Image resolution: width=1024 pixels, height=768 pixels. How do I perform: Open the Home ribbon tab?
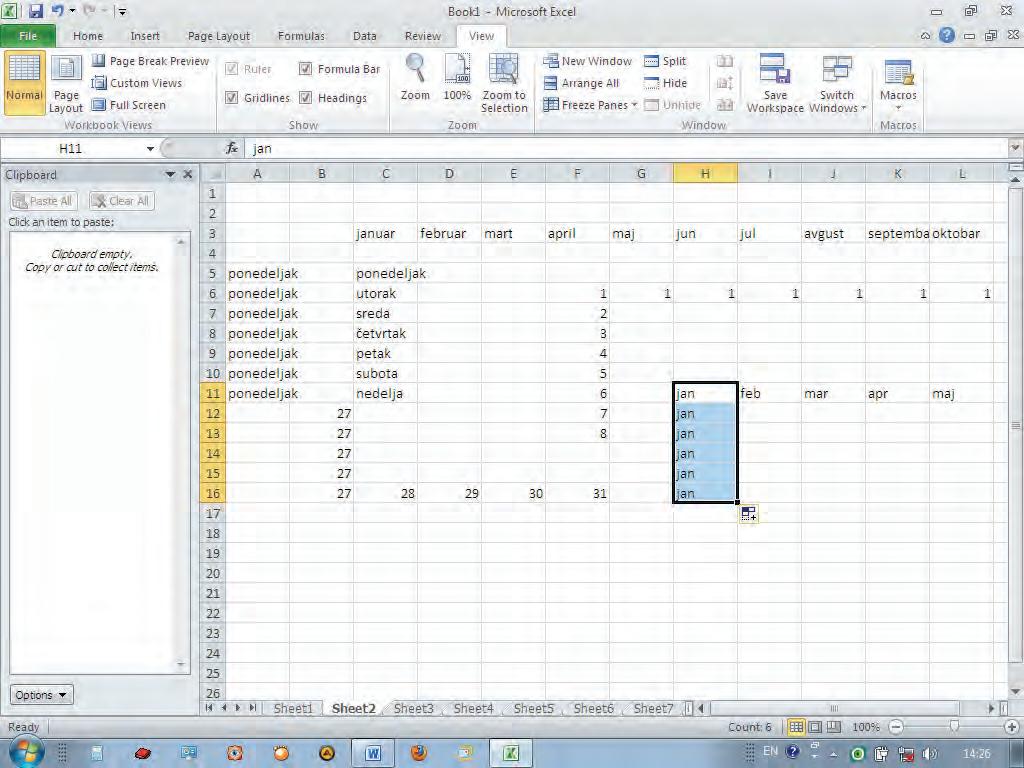tap(88, 36)
